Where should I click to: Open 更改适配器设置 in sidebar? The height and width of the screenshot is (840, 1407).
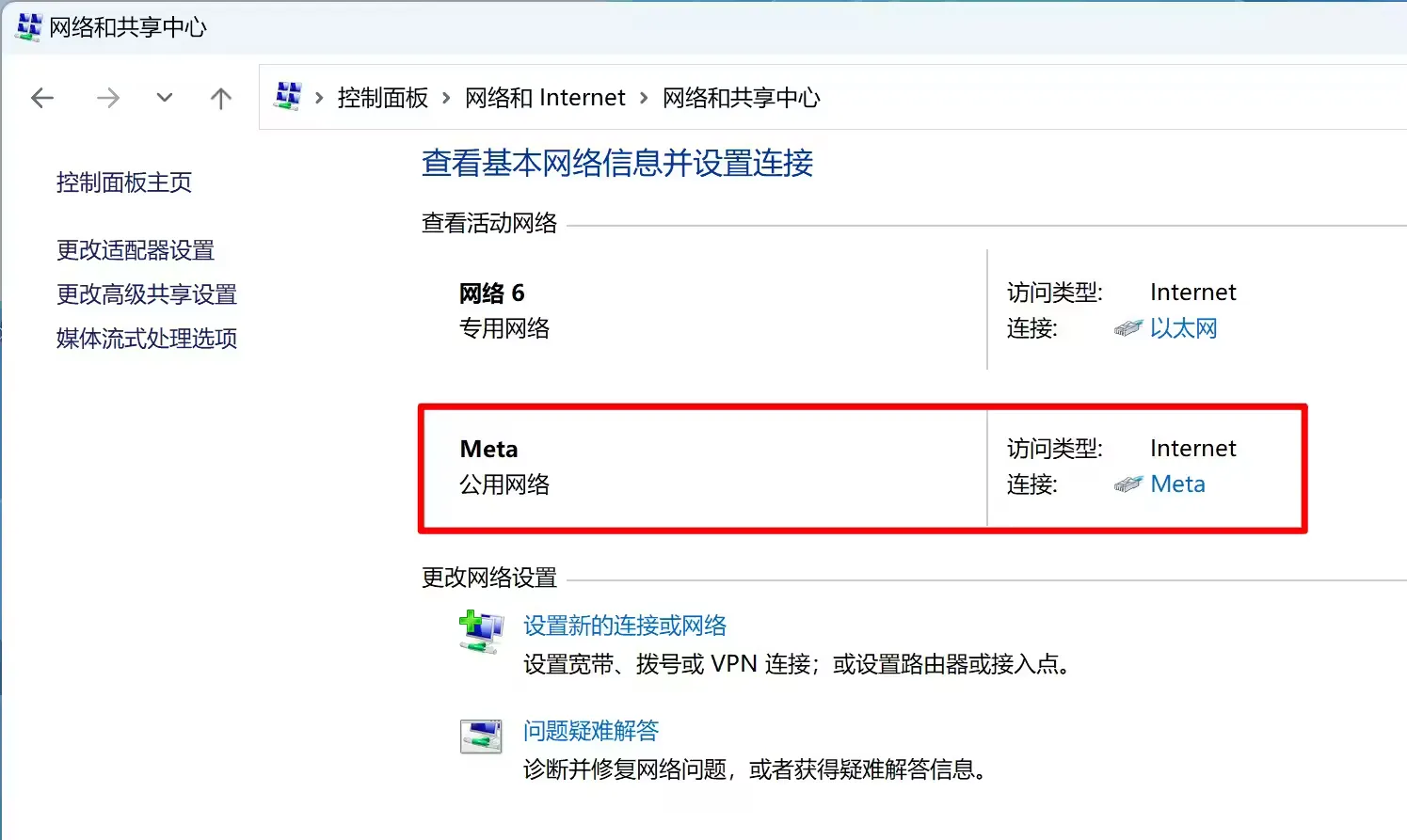tap(136, 250)
